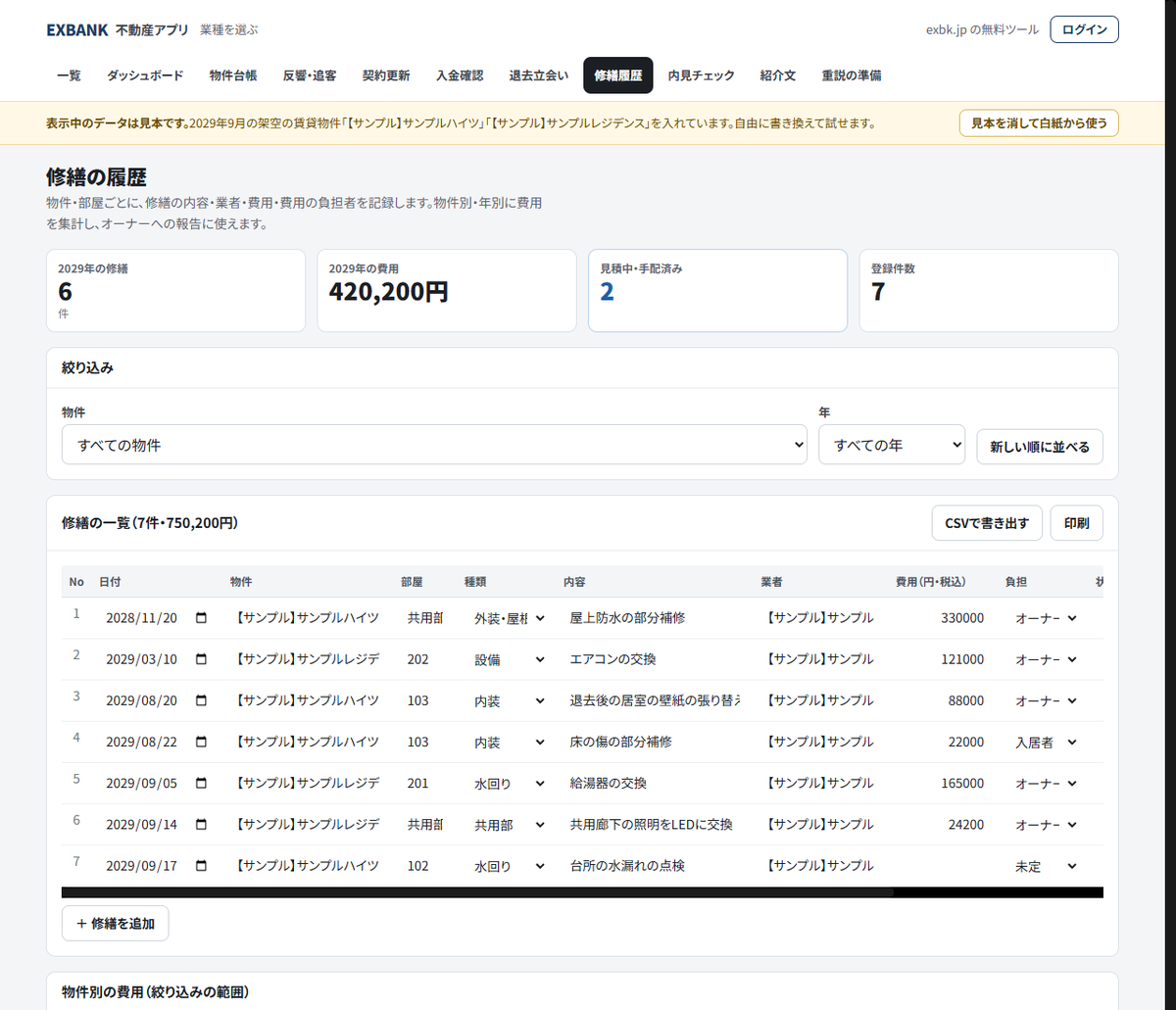Open the 反響・追客 tab
The image size is (1176, 1010).
click(x=310, y=75)
